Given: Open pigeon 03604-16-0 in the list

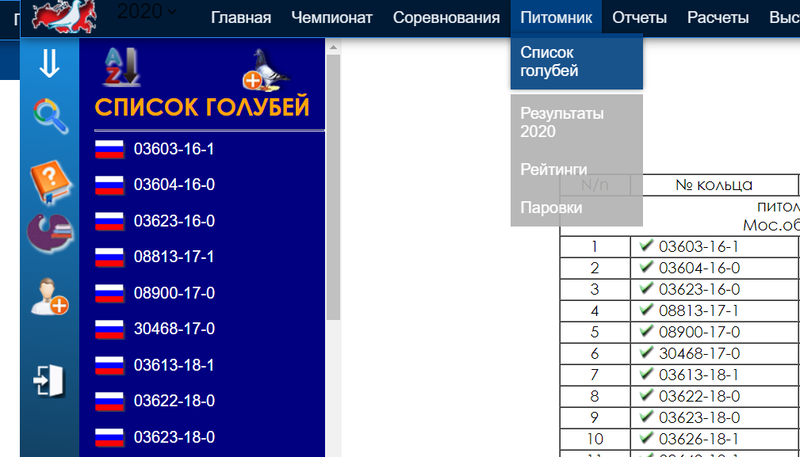Looking at the screenshot, I should click(x=174, y=185).
